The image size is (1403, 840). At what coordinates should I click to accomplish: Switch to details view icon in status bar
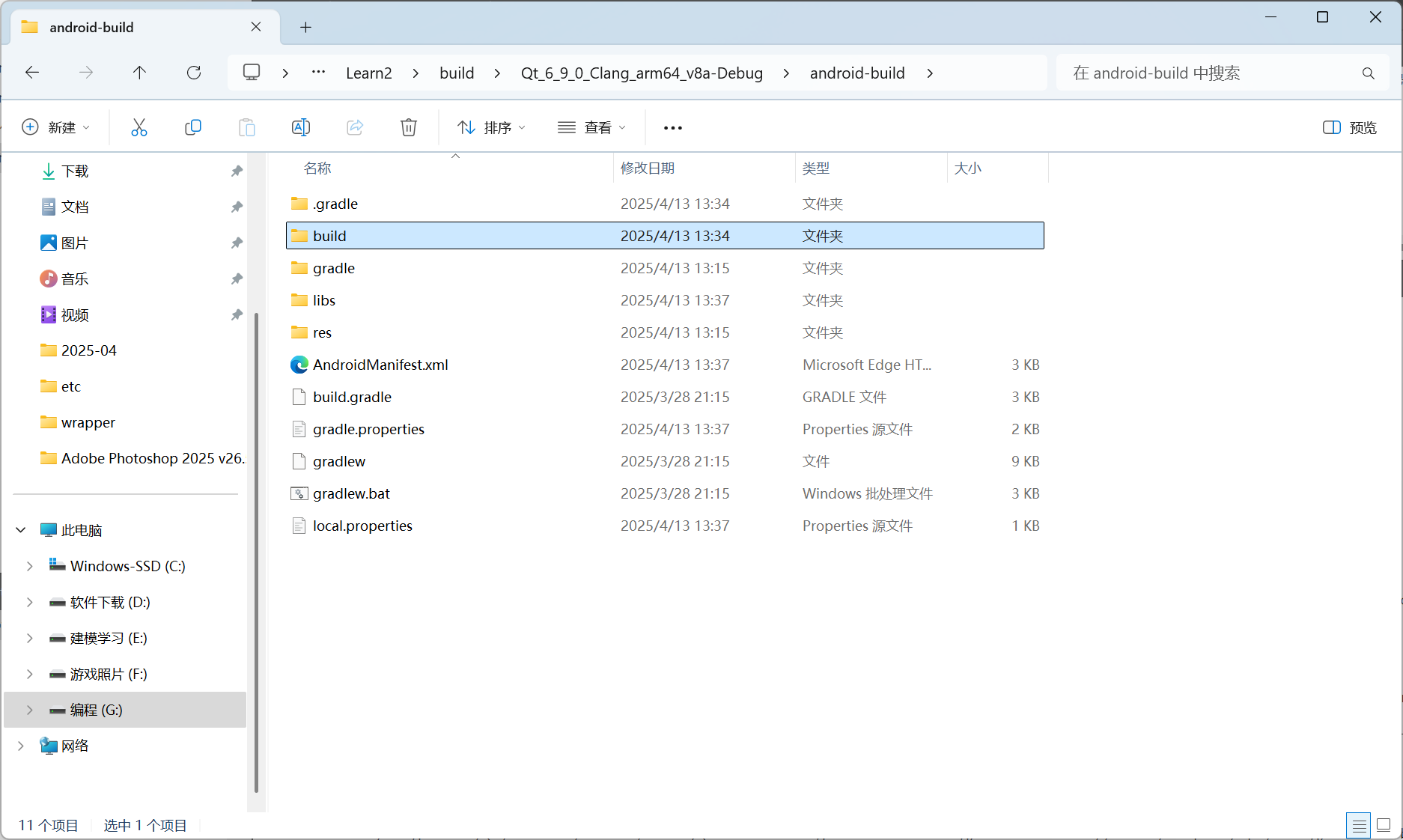point(1359,825)
